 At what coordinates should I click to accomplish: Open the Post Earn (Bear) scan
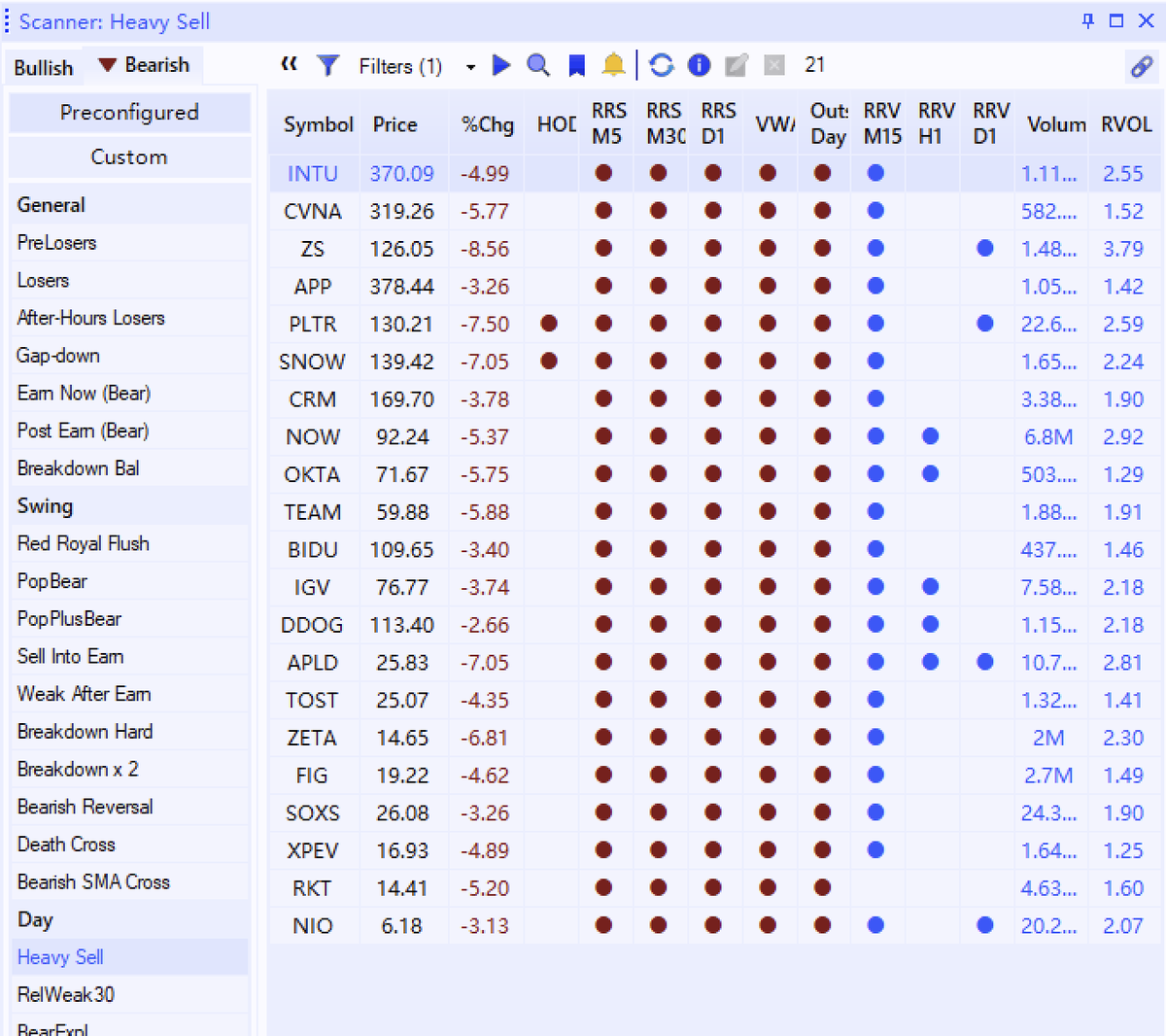[129, 431]
